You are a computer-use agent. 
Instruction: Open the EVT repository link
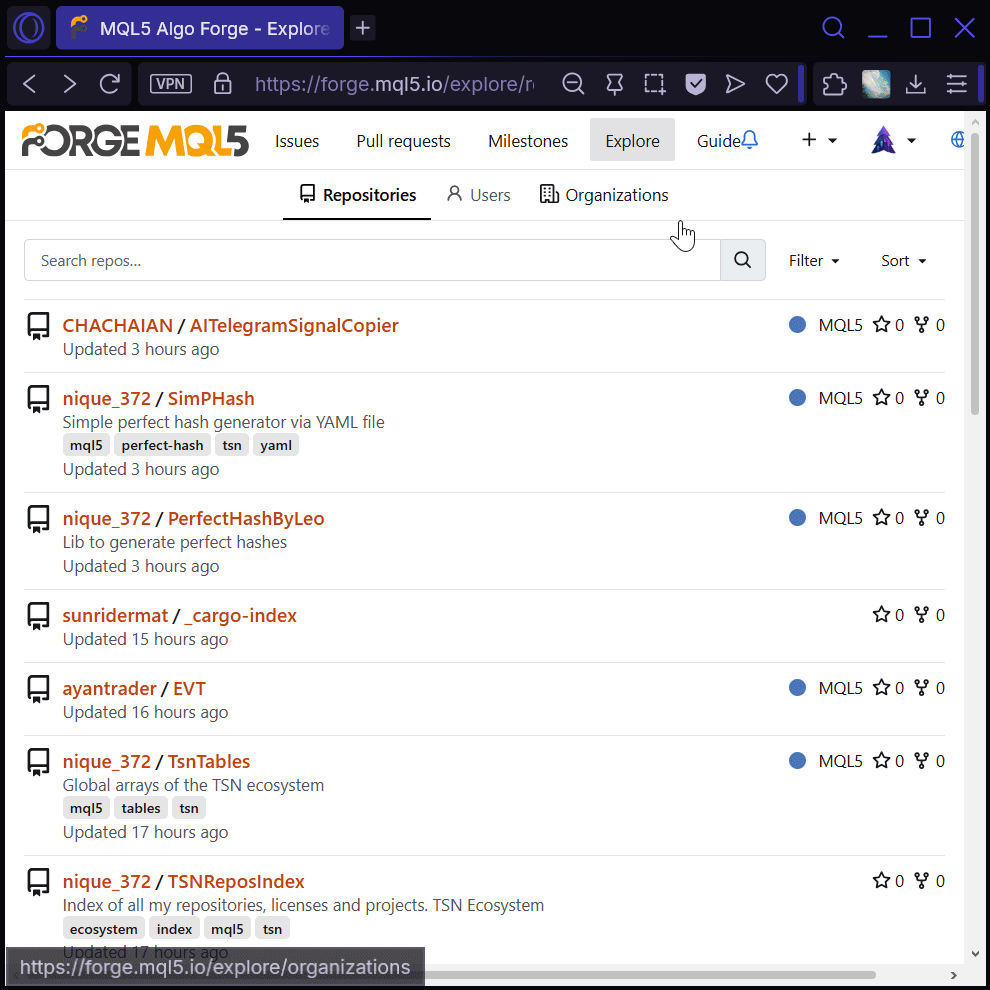(x=189, y=689)
